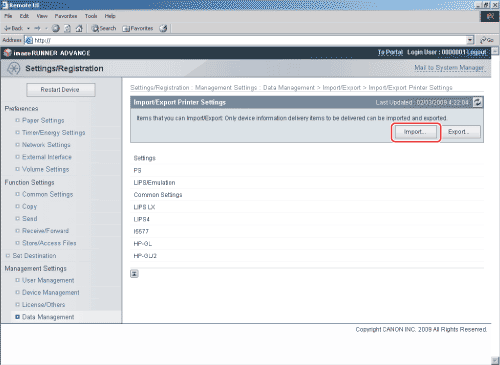The image size is (500, 365).
Task: Expand the Back button history dropdown
Action: pos(28,29)
